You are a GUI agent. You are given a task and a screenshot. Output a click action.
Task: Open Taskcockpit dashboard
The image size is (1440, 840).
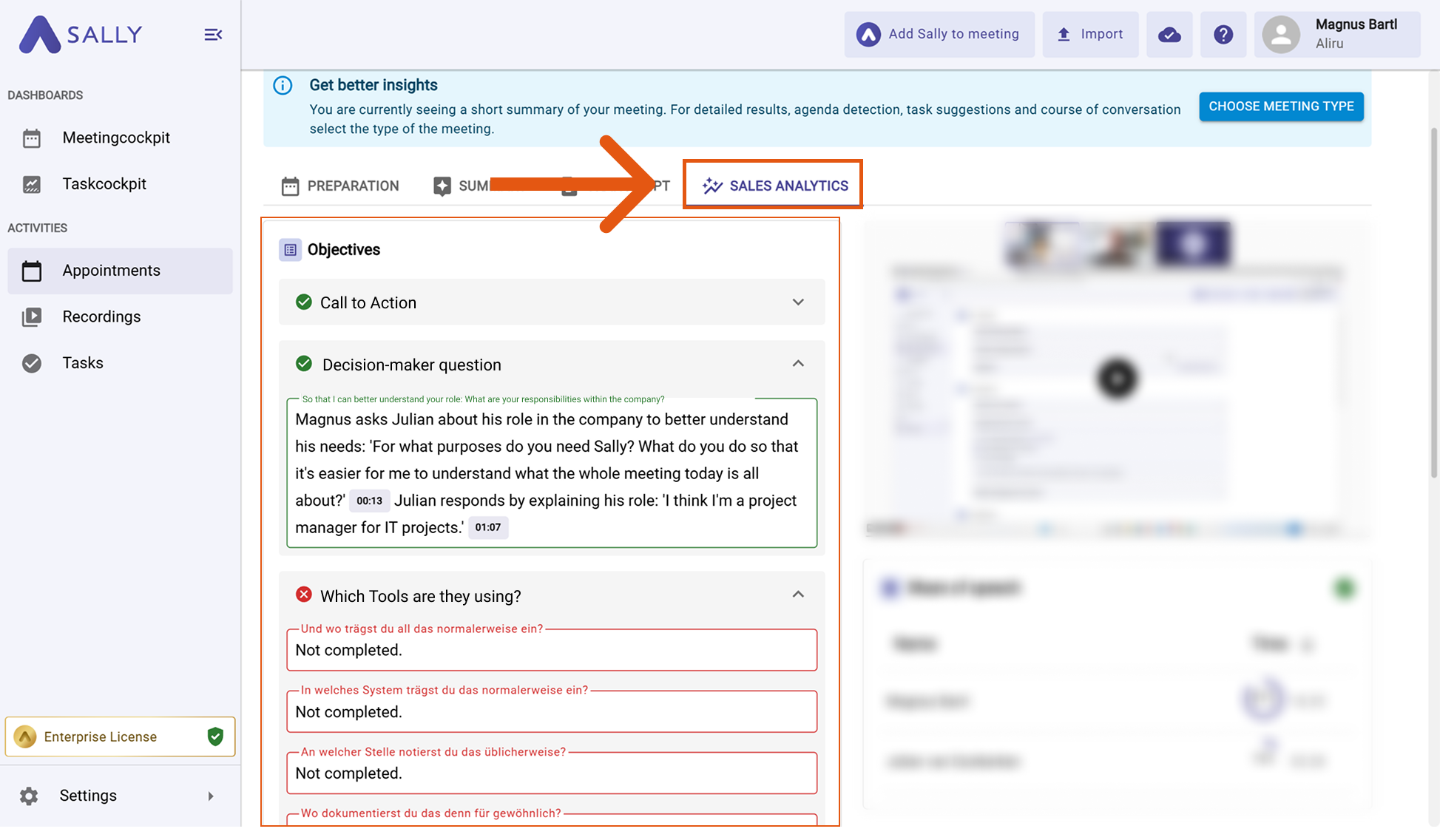(120, 183)
